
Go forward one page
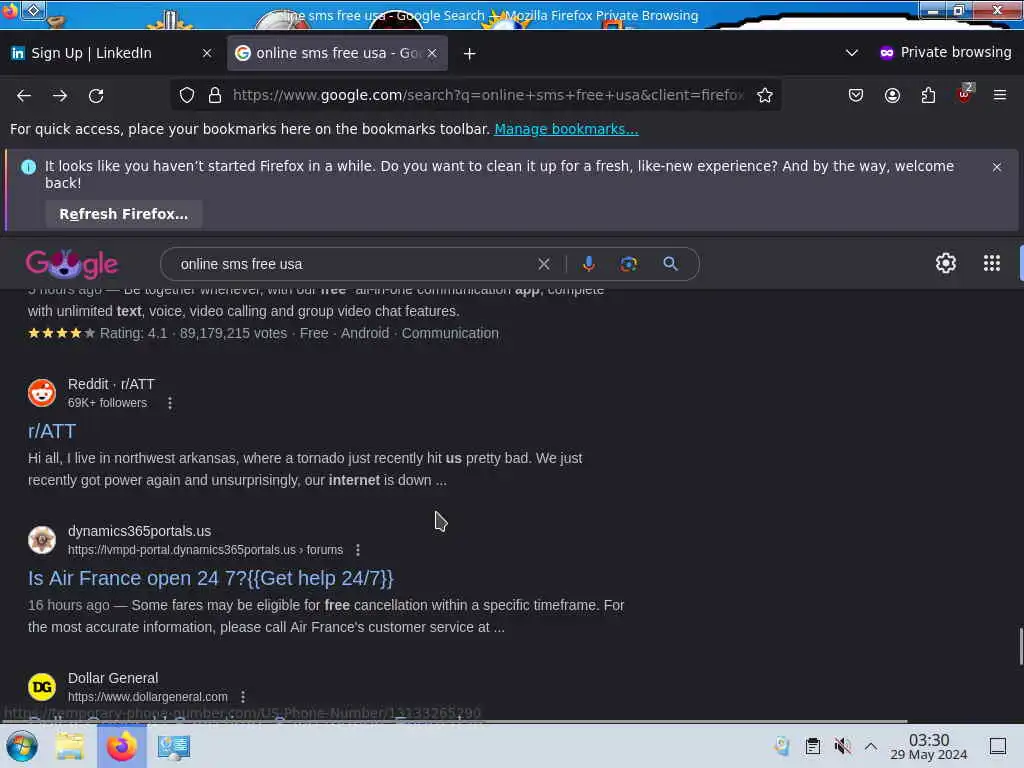[x=60, y=96]
